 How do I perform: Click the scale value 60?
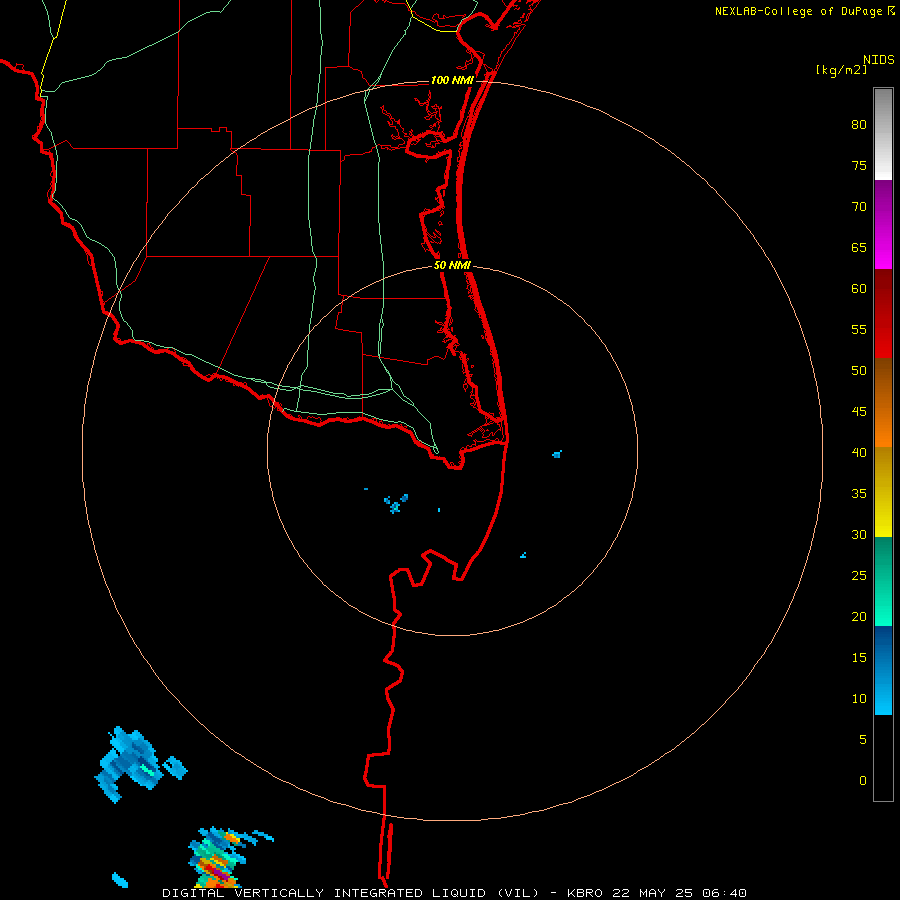click(859, 289)
